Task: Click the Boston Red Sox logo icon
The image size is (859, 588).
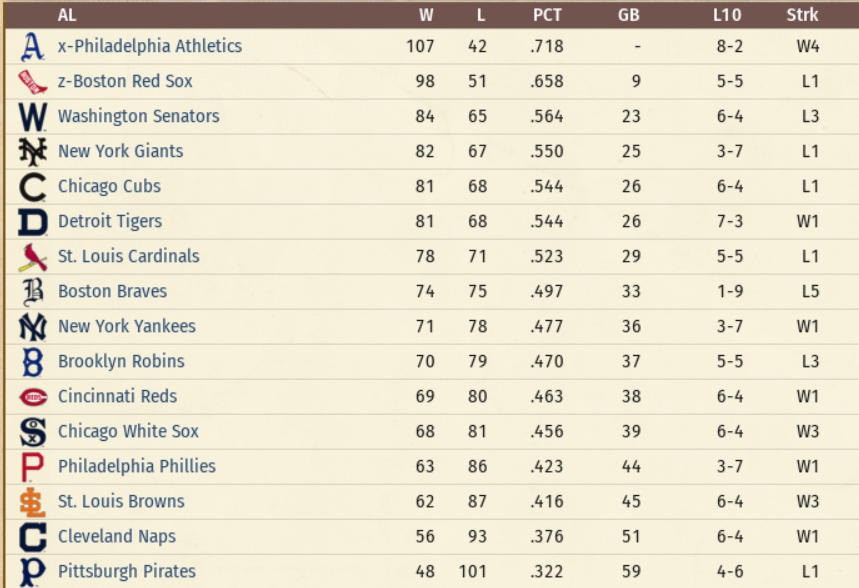Action: click(x=33, y=82)
